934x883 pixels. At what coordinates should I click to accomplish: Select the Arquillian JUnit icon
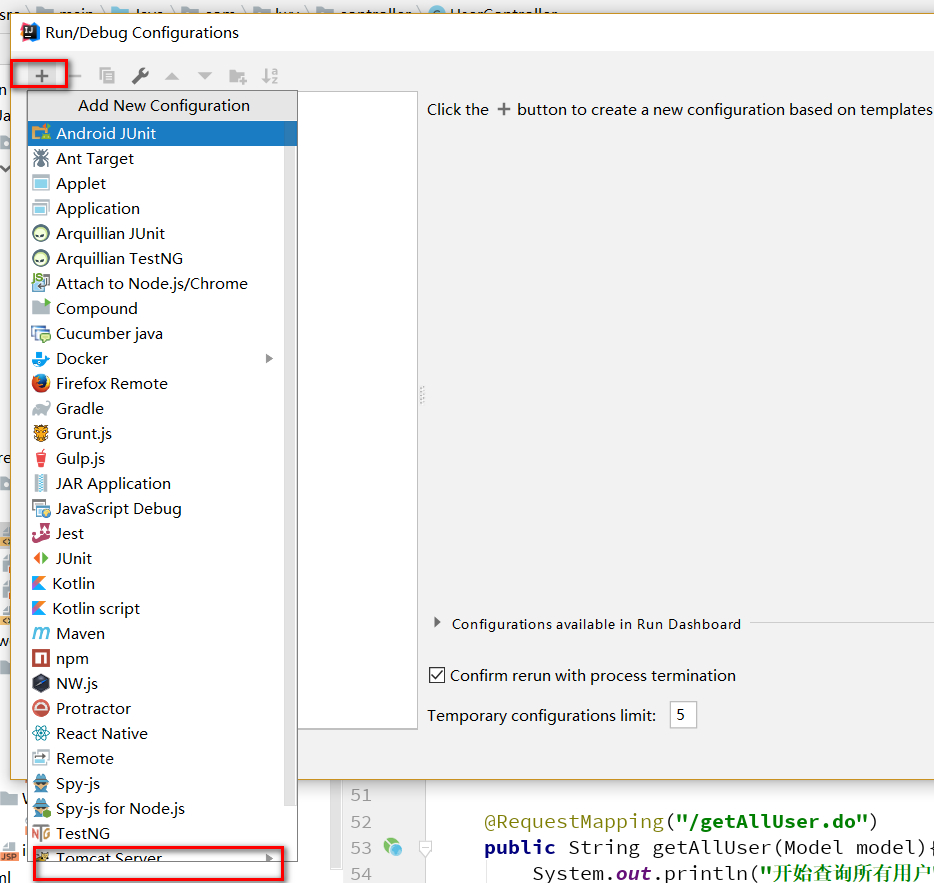pyautogui.click(x=41, y=233)
